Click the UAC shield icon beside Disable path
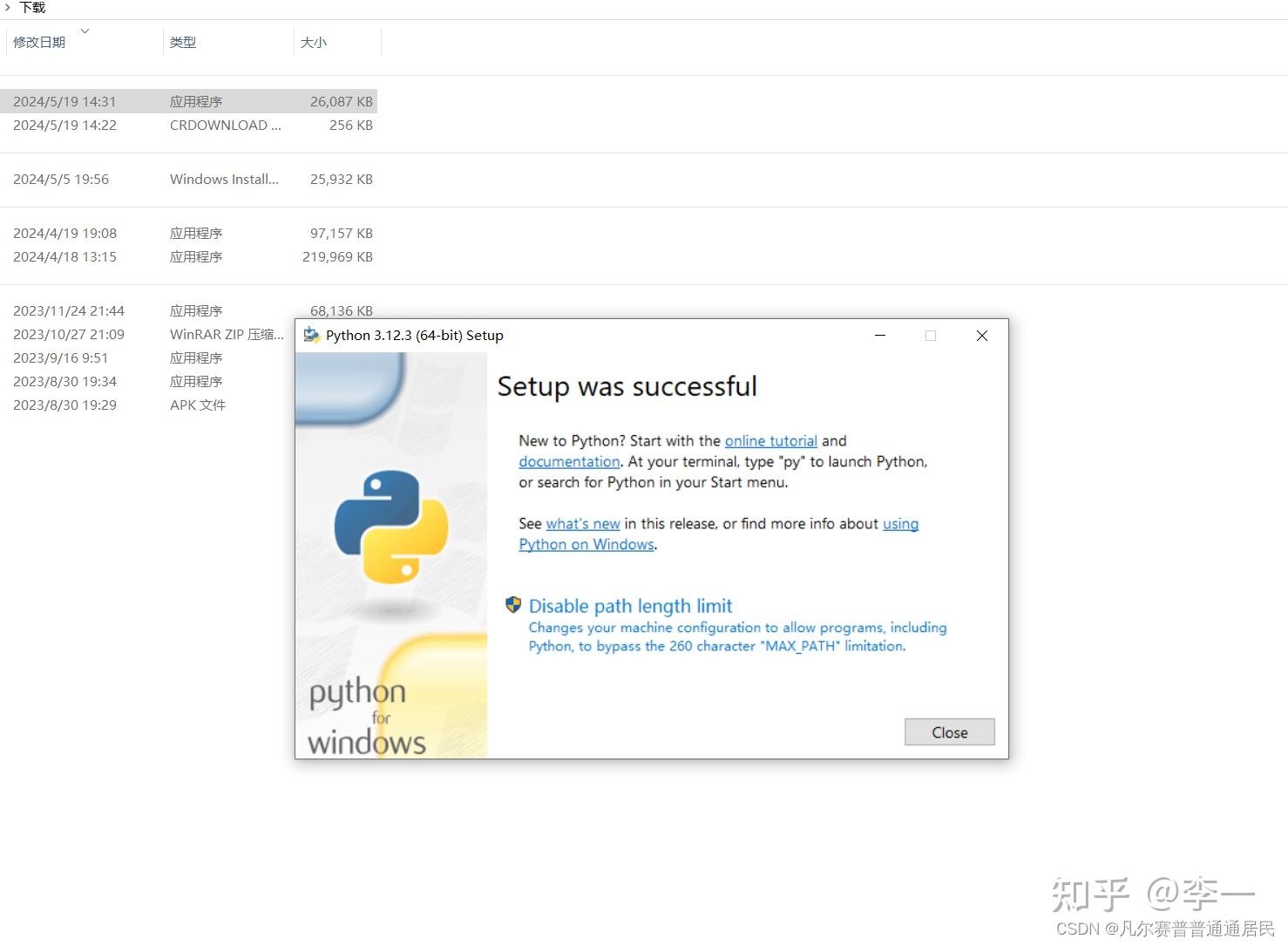The height and width of the screenshot is (946, 1288). pyautogui.click(x=513, y=604)
